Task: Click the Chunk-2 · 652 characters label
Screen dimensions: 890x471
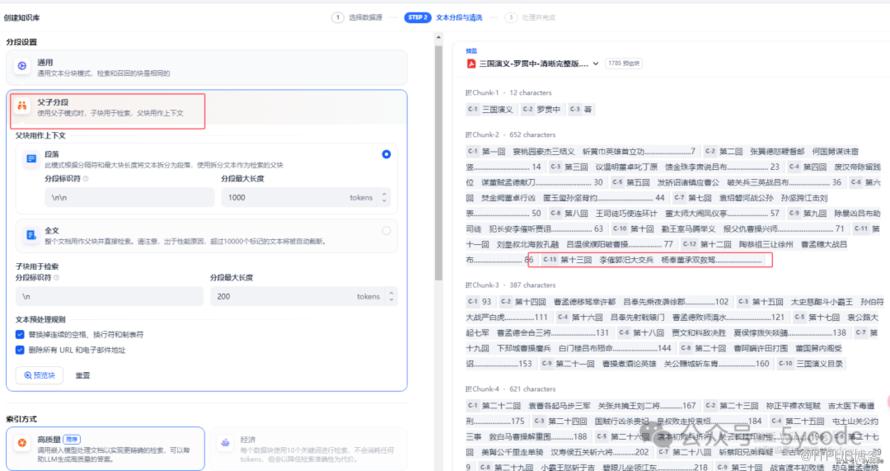Action: pos(511,134)
